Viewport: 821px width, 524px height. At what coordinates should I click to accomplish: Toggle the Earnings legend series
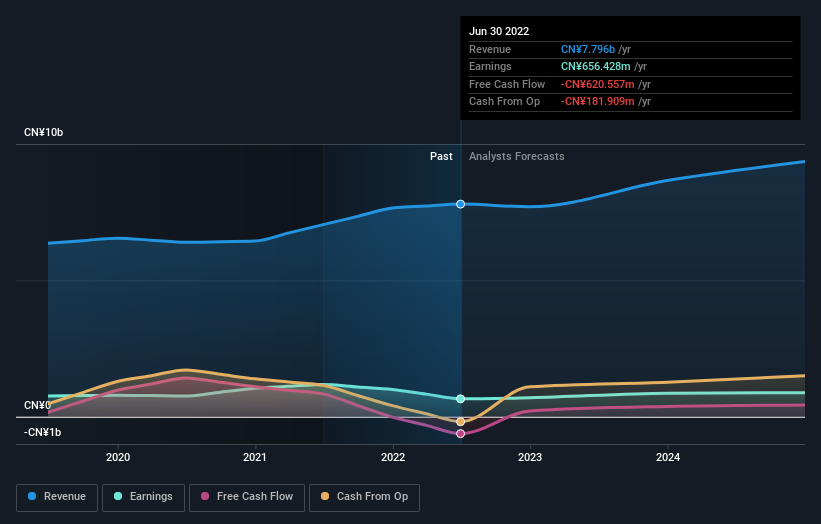tap(143, 497)
